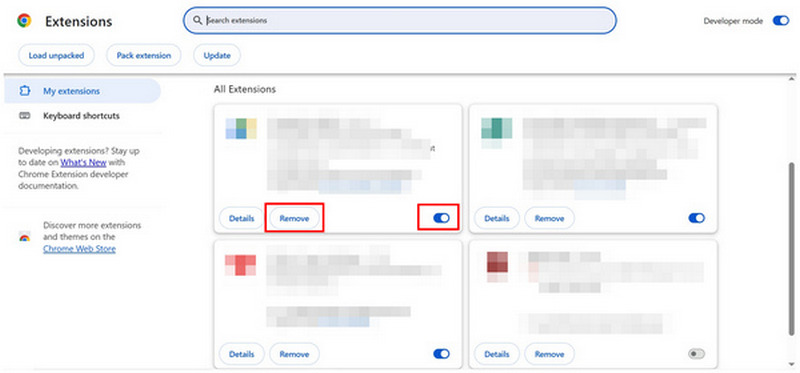The width and height of the screenshot is (800, 373).
Task: Click the Developer mode label
Action: 733,21
